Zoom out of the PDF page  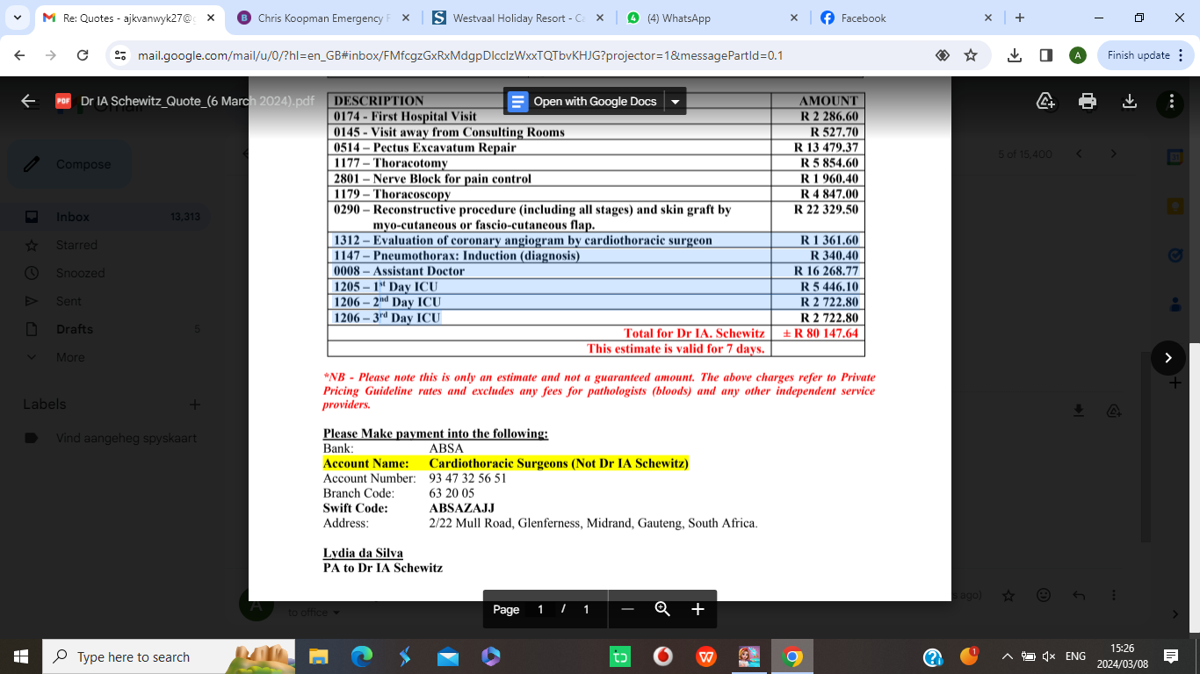[627, 609]
